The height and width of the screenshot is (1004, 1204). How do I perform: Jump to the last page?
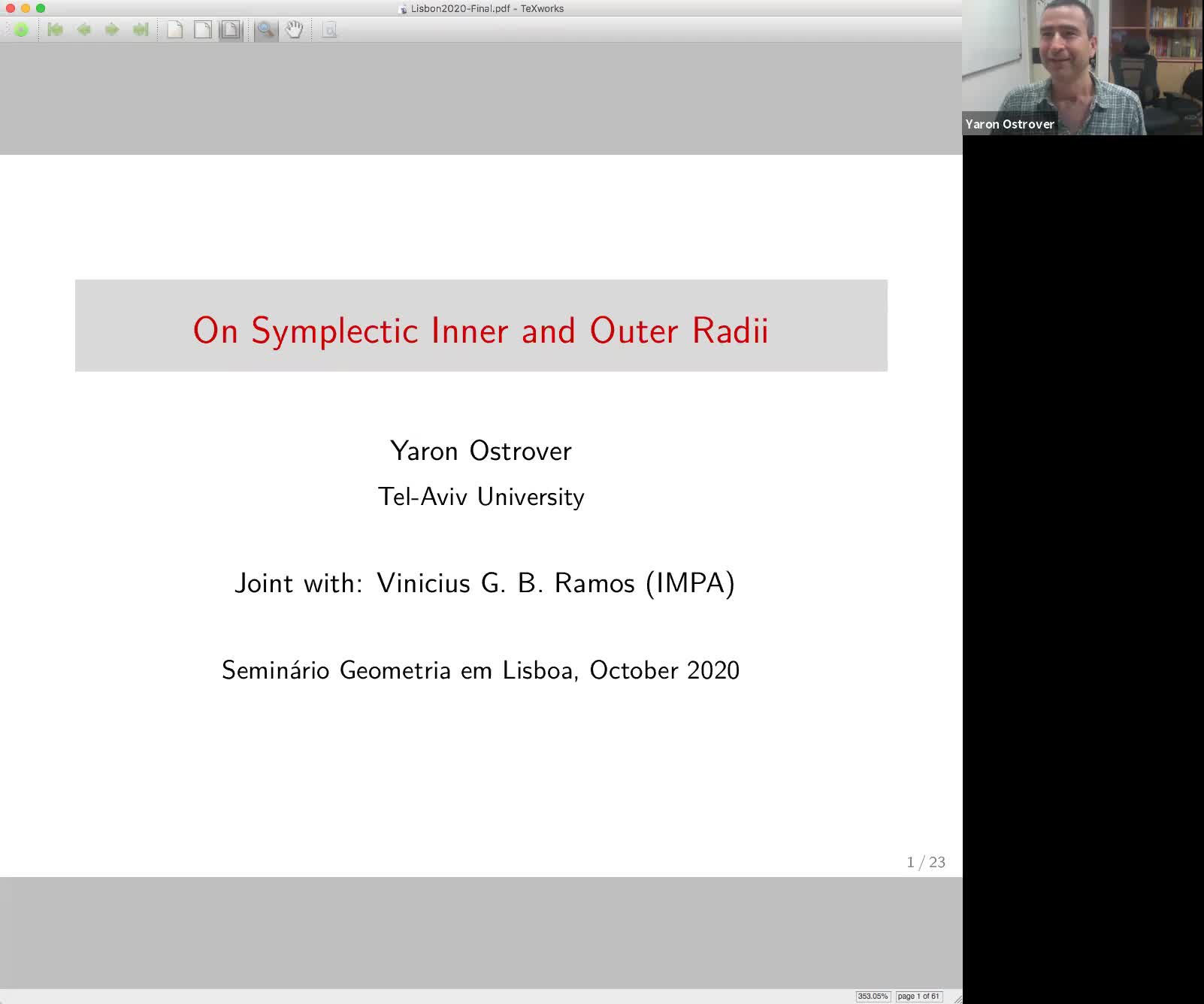(141, 30)
